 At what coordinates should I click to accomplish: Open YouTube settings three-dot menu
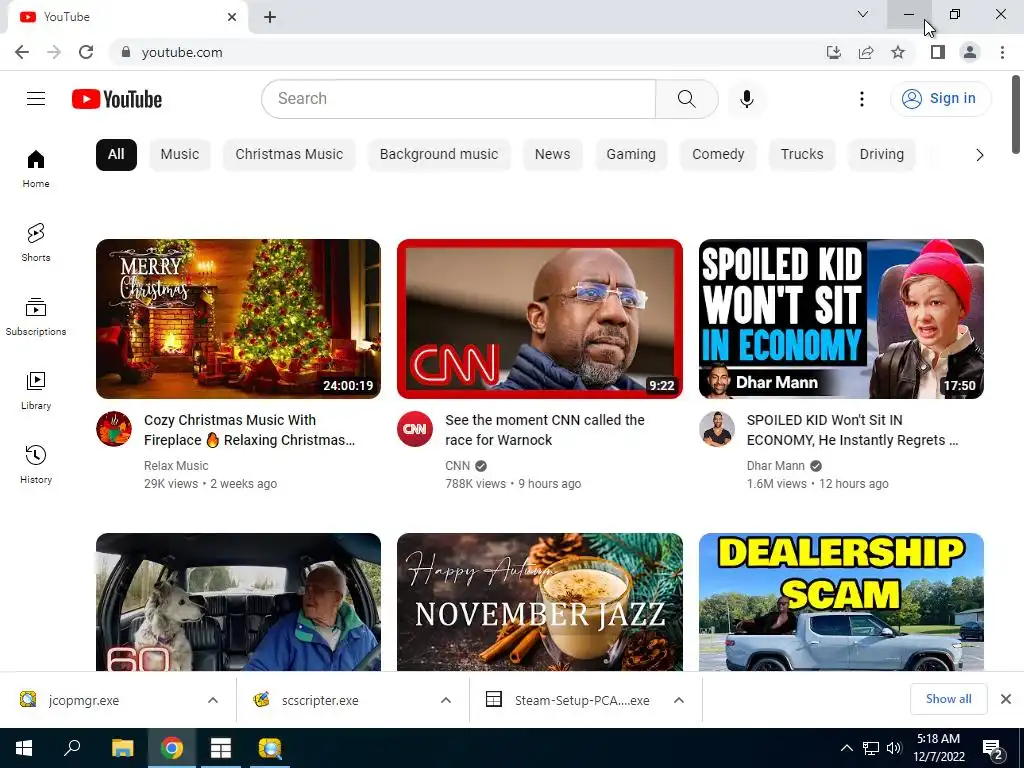coord(862,99)
